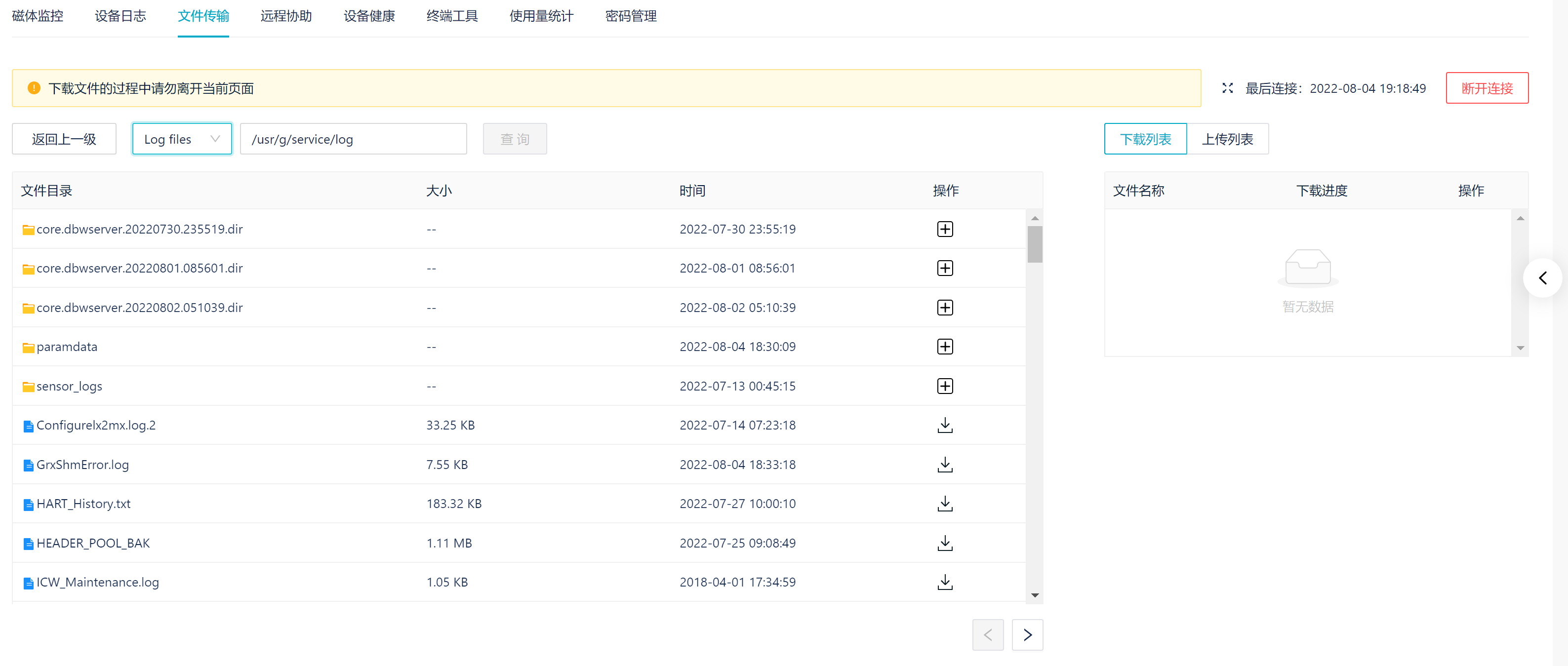Select the 上传列表 toggle button
Screen dimensions: 1568x666
1227,139
